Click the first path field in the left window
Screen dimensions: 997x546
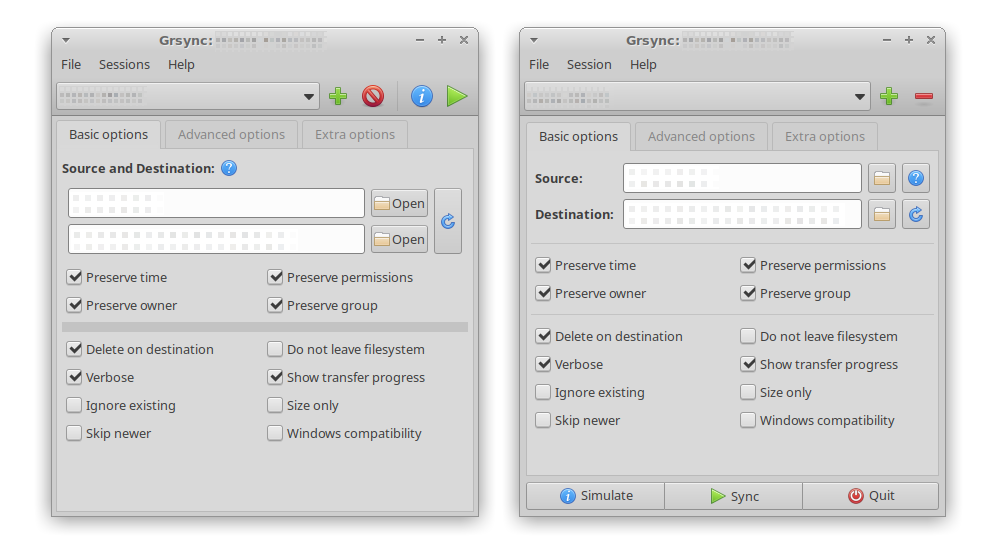pos(216,203)
